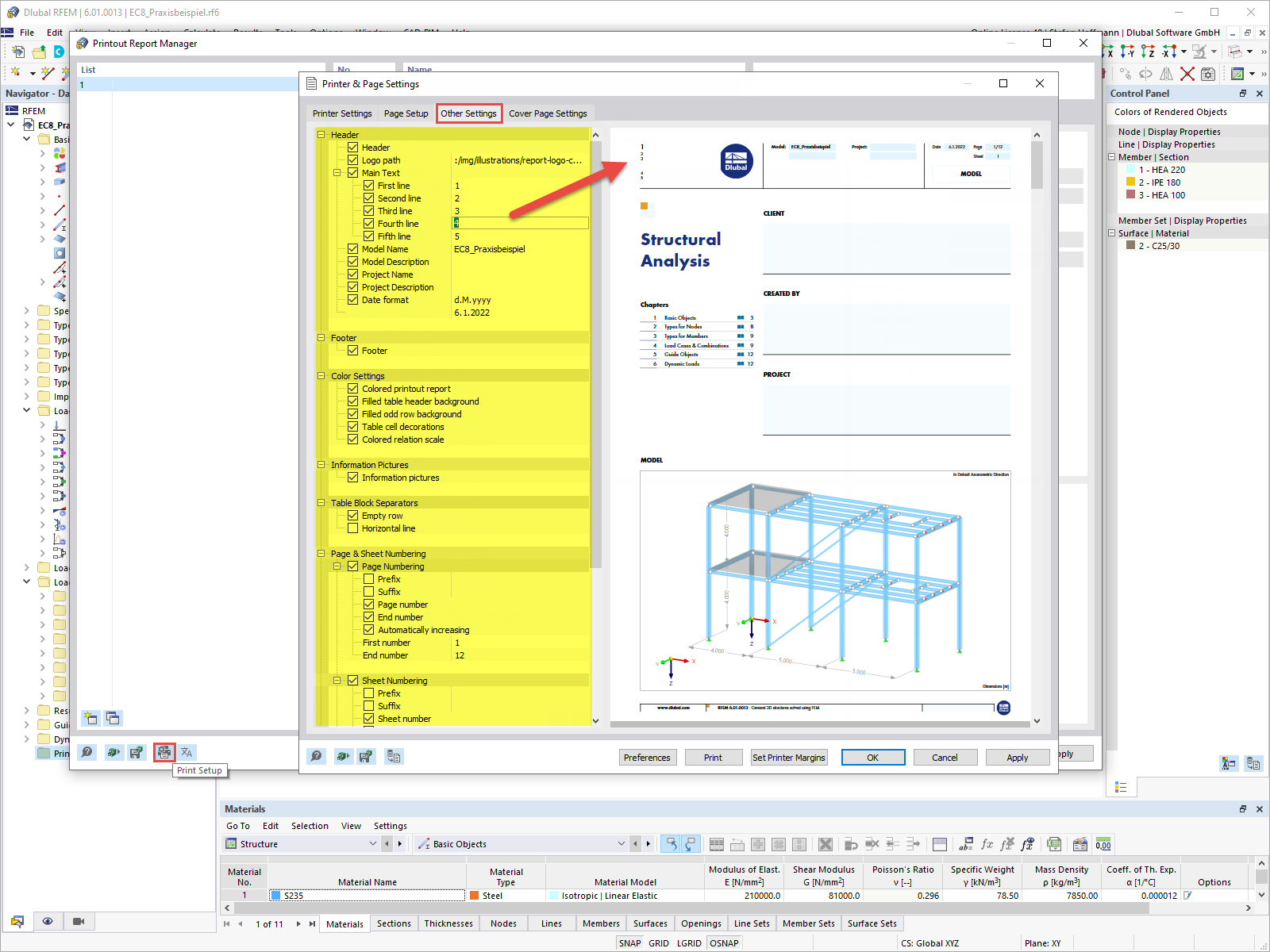The width and height of the screenshot is (1270, 952).
Task: Click duplicate report icon at Report Manager list bottom
Action: [113, 718]
